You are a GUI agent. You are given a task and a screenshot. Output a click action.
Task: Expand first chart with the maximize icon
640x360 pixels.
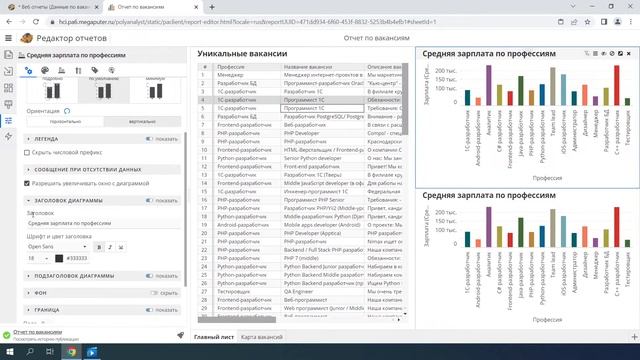(620, 53)
